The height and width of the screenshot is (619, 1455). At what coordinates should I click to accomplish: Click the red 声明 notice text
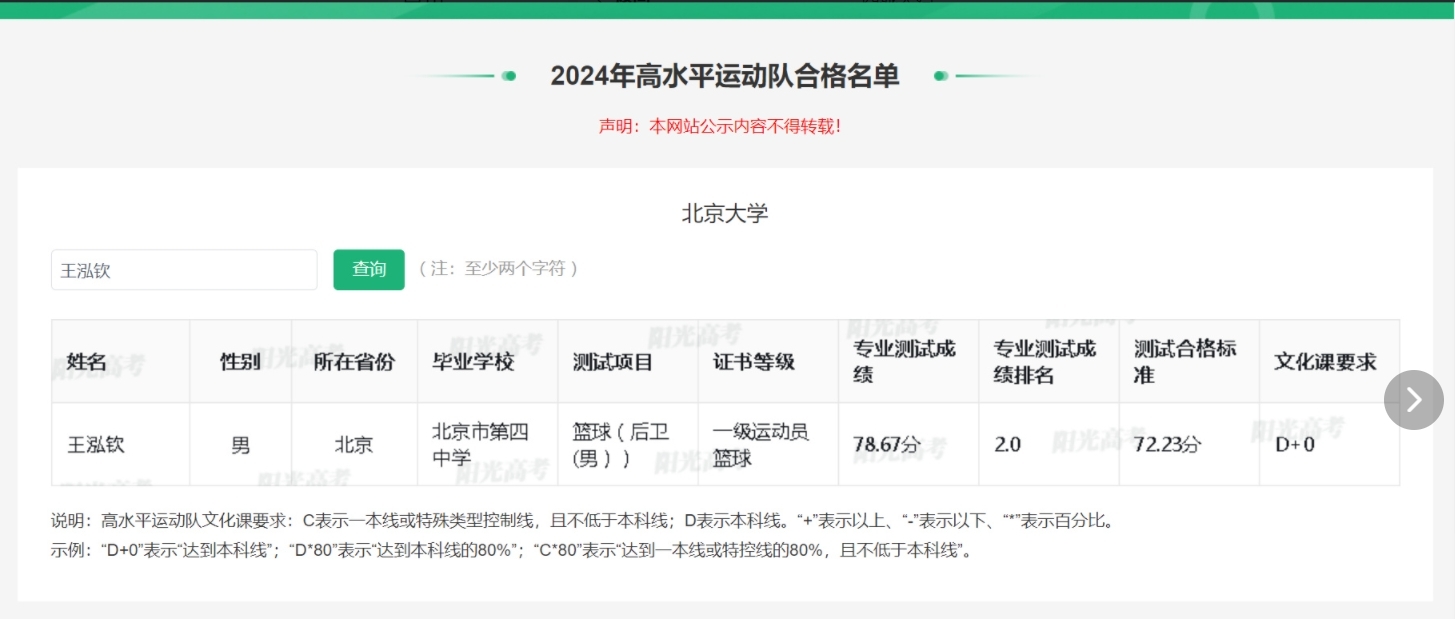(720, 127)
